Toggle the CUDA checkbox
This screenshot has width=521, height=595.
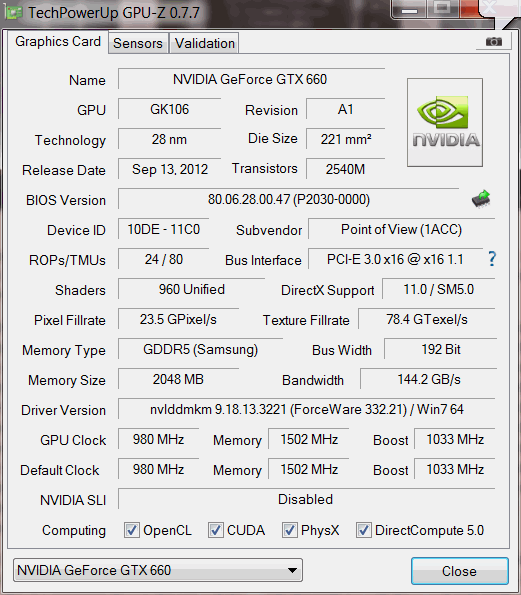click(x=215, y=530)
